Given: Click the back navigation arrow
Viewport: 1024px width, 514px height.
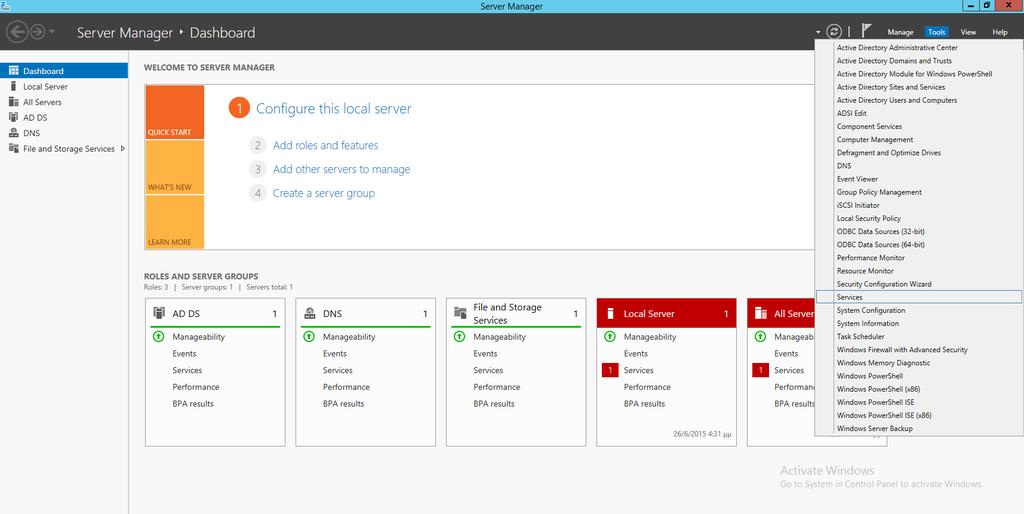Looking at the screenshot, I should point(18,31).
